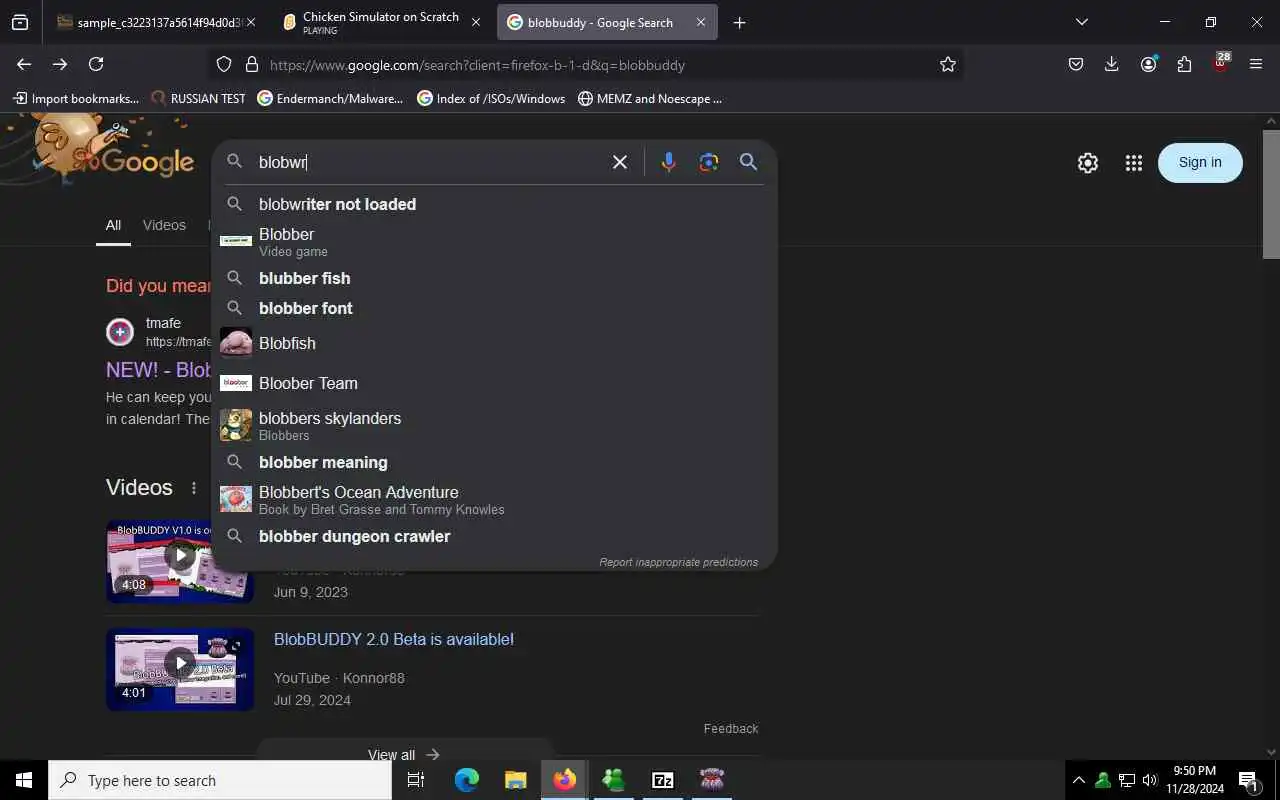Open the extensions puzzle icon
Image resolution: width=1280 pixels, height=800 pixels.
coord(1184,64)
